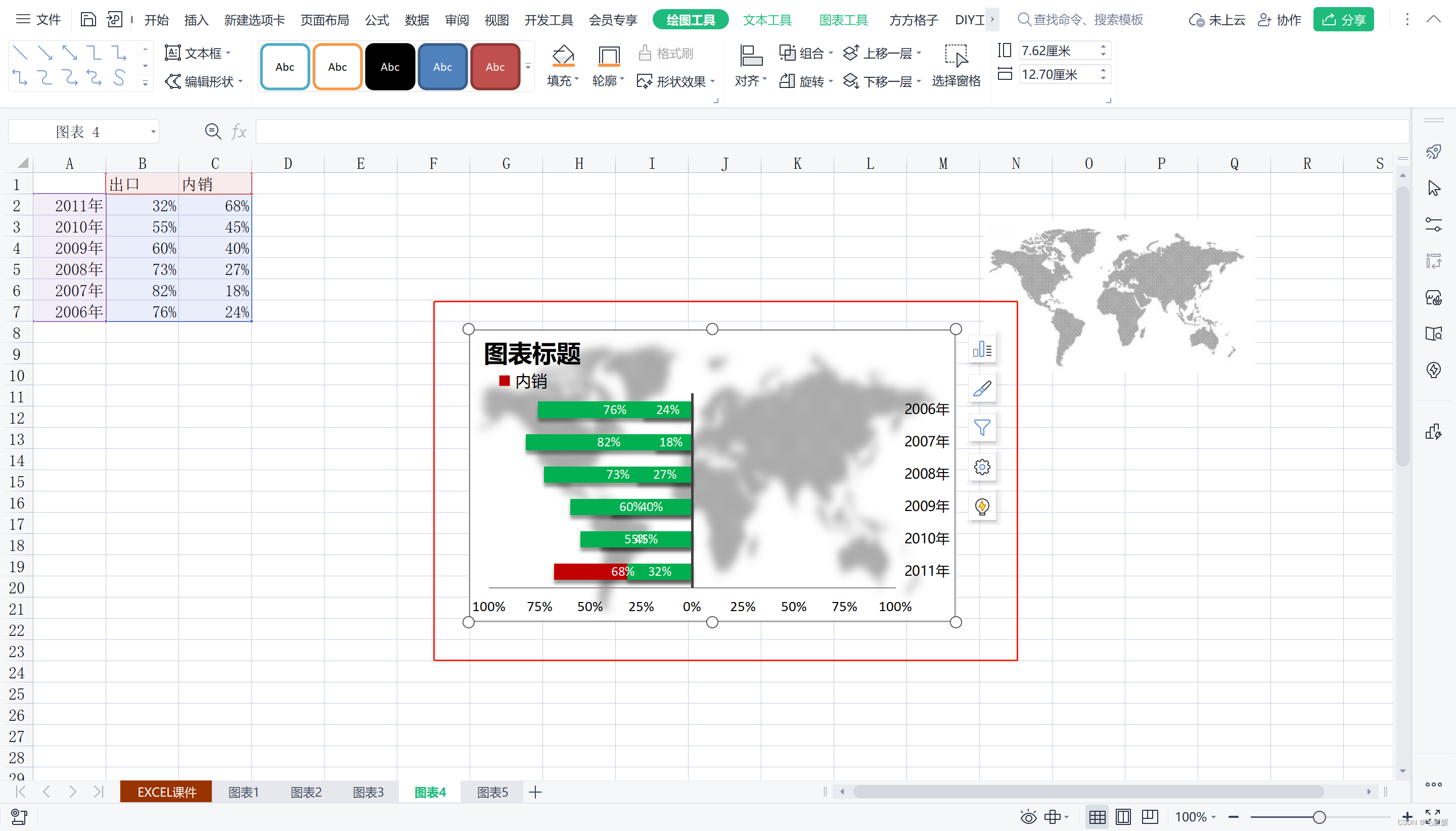Image resolution: width=1456 pixels, height=831 pixels.
Task: Open the Insert (插入) ribbon tab
Action: point(196,20)
